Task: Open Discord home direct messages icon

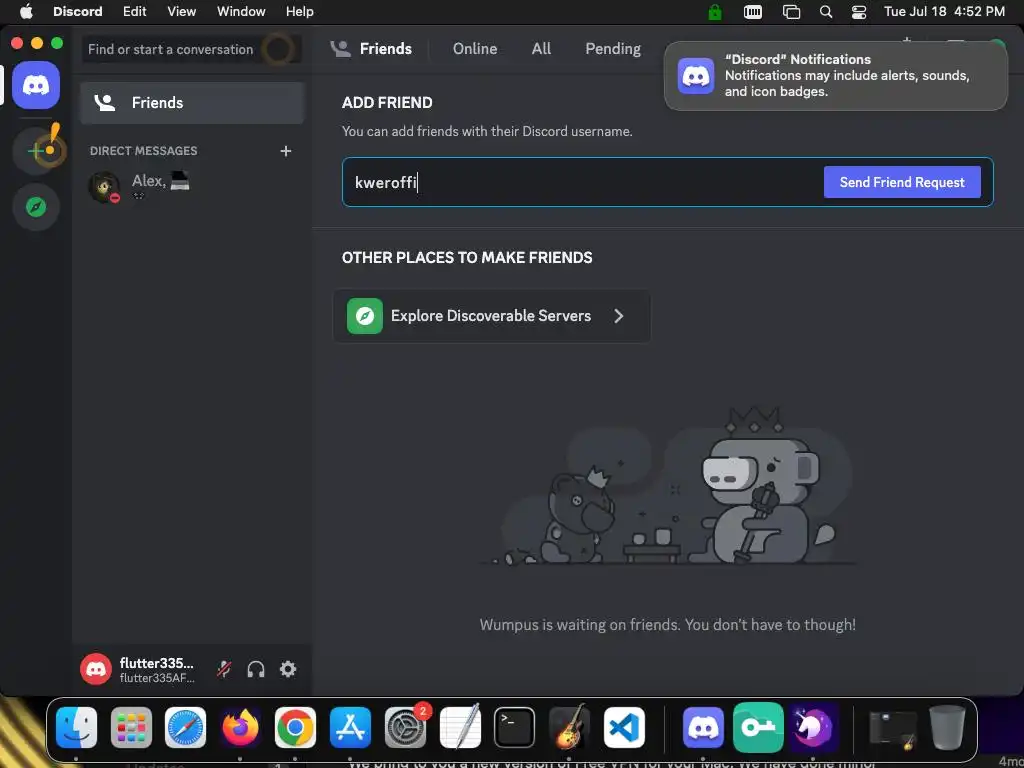Action: pos(36,85)
